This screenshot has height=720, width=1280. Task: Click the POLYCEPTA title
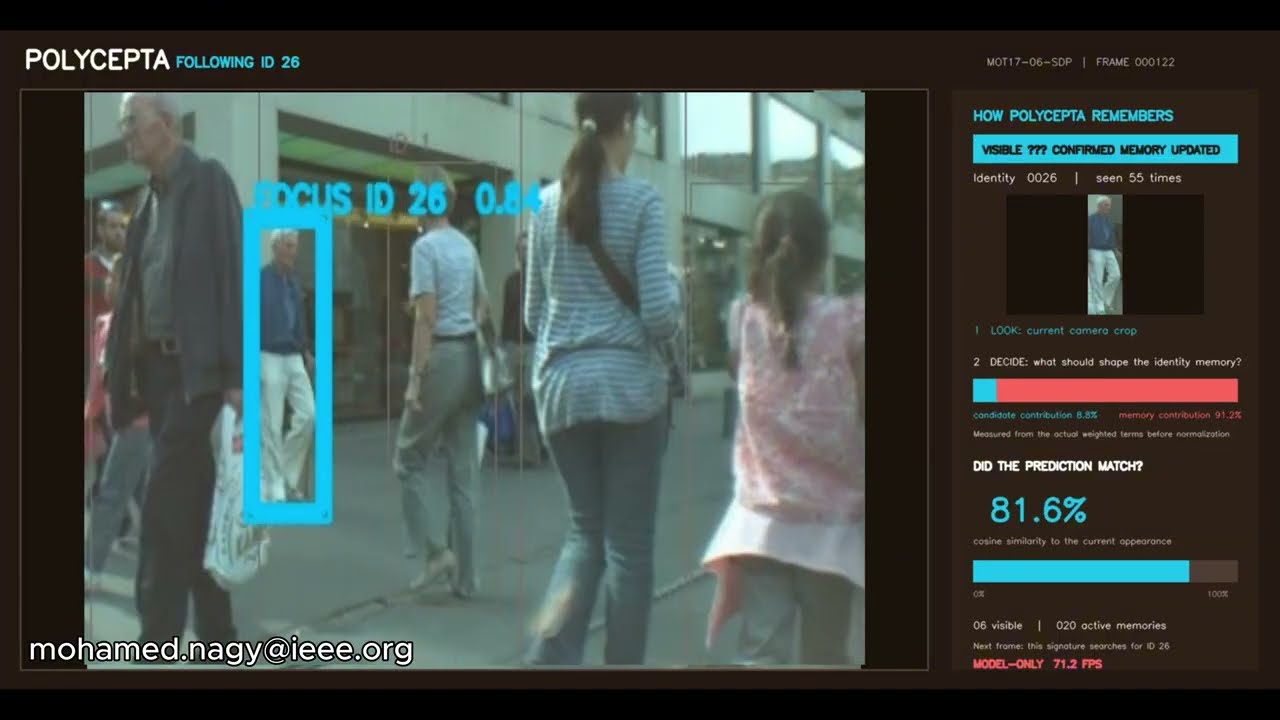(97, 60)
